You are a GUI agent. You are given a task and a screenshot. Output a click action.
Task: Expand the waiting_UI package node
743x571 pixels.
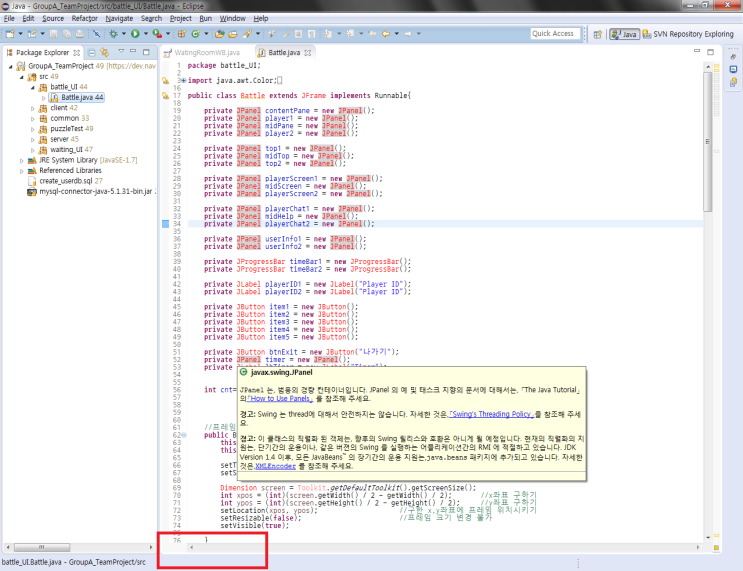tap(33, 150)
